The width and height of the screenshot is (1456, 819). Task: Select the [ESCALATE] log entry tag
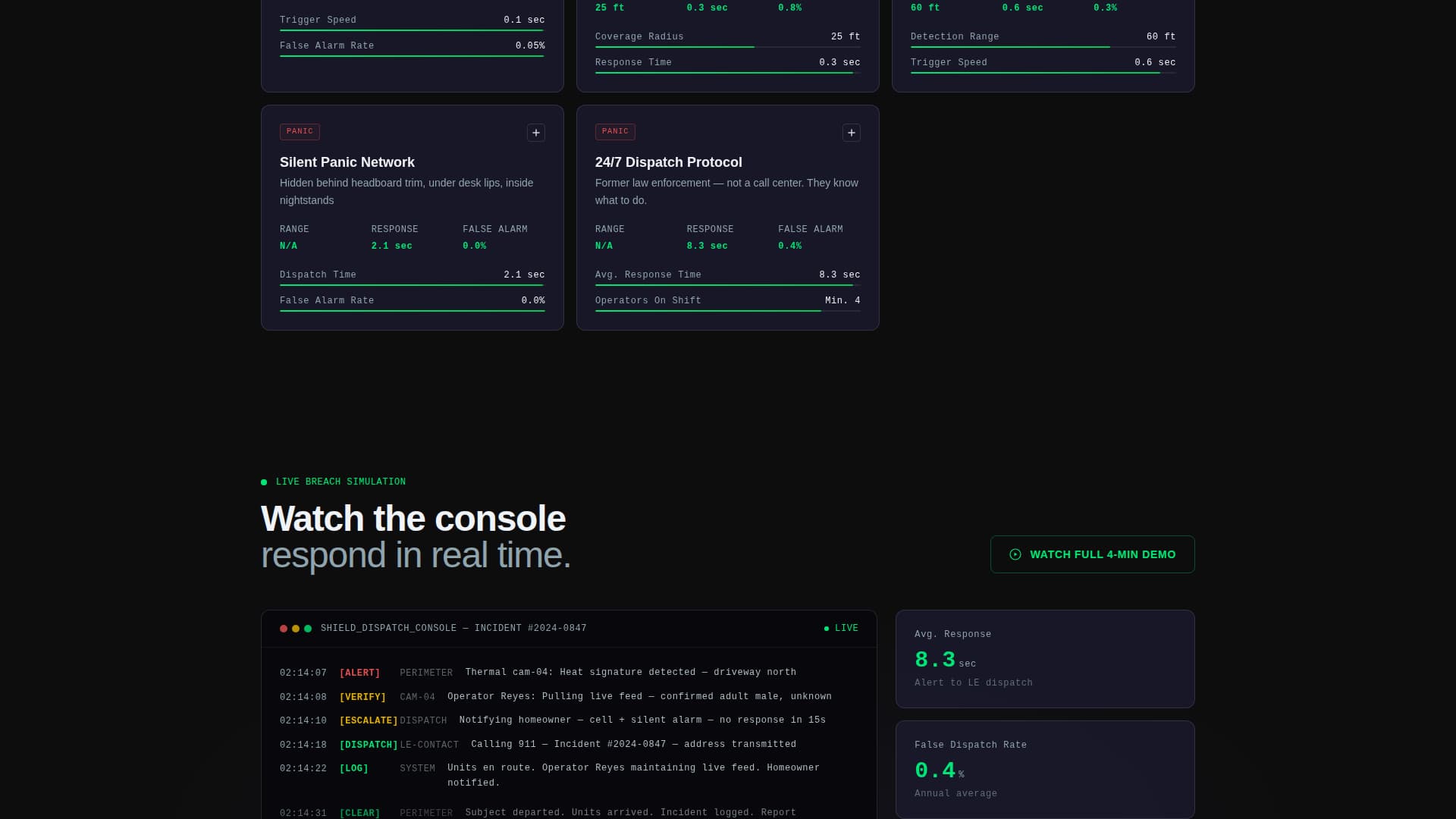(369, 720)
